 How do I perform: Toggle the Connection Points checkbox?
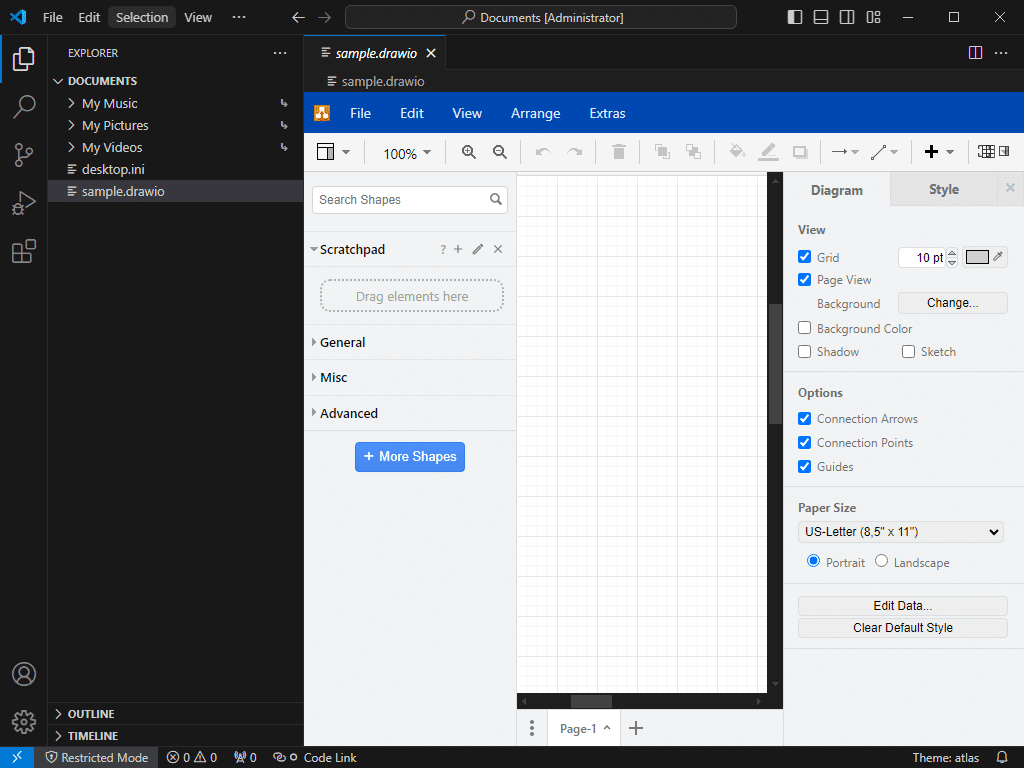(805, 443)
